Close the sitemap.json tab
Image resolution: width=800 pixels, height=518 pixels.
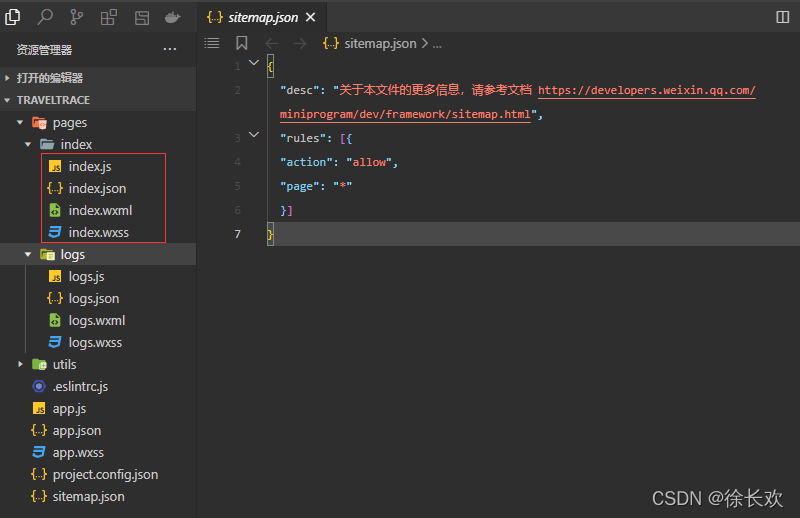[x=310, y=17]
